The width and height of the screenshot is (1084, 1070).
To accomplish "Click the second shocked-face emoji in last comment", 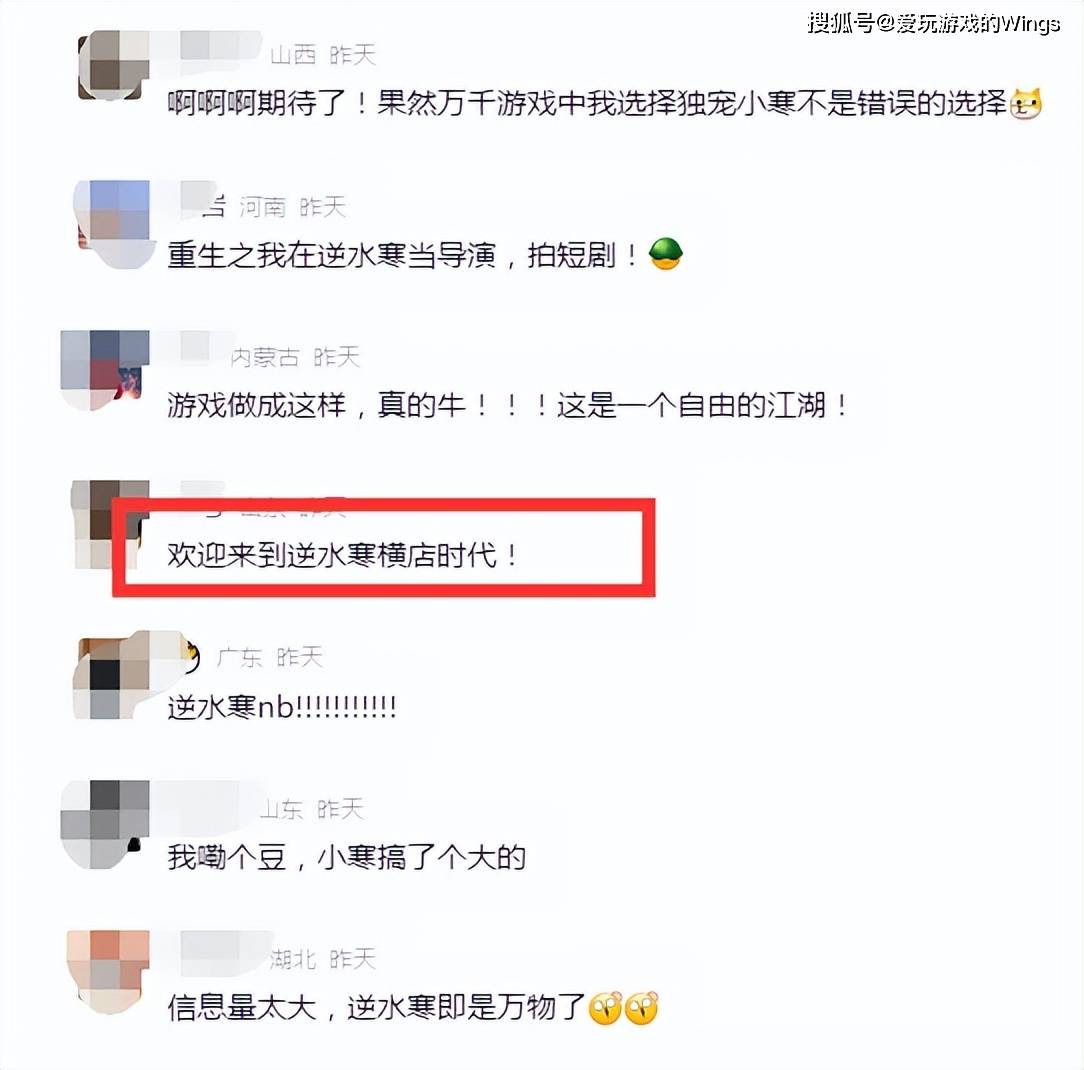I will pos(642,1008).
